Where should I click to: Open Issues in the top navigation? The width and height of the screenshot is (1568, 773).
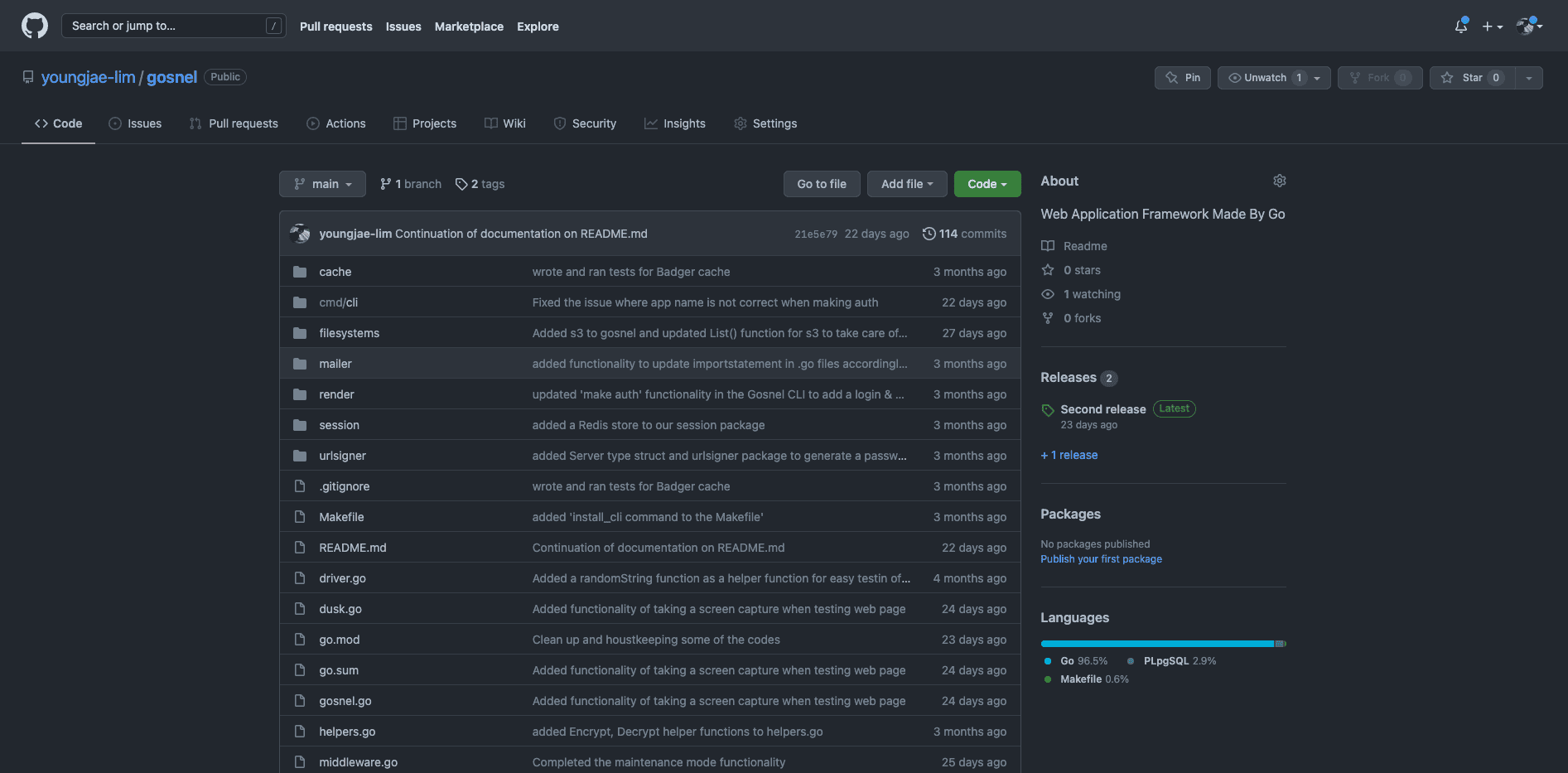click(x=403, y=27)
